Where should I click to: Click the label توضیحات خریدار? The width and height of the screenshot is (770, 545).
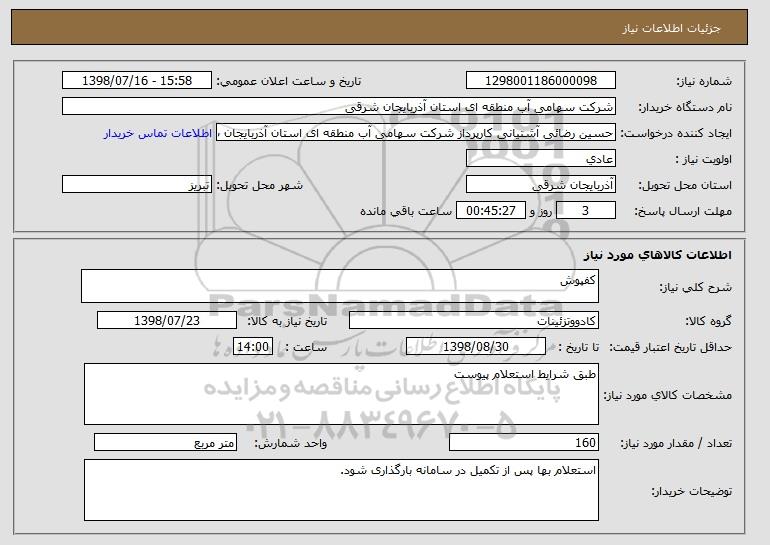coord(691,491)
